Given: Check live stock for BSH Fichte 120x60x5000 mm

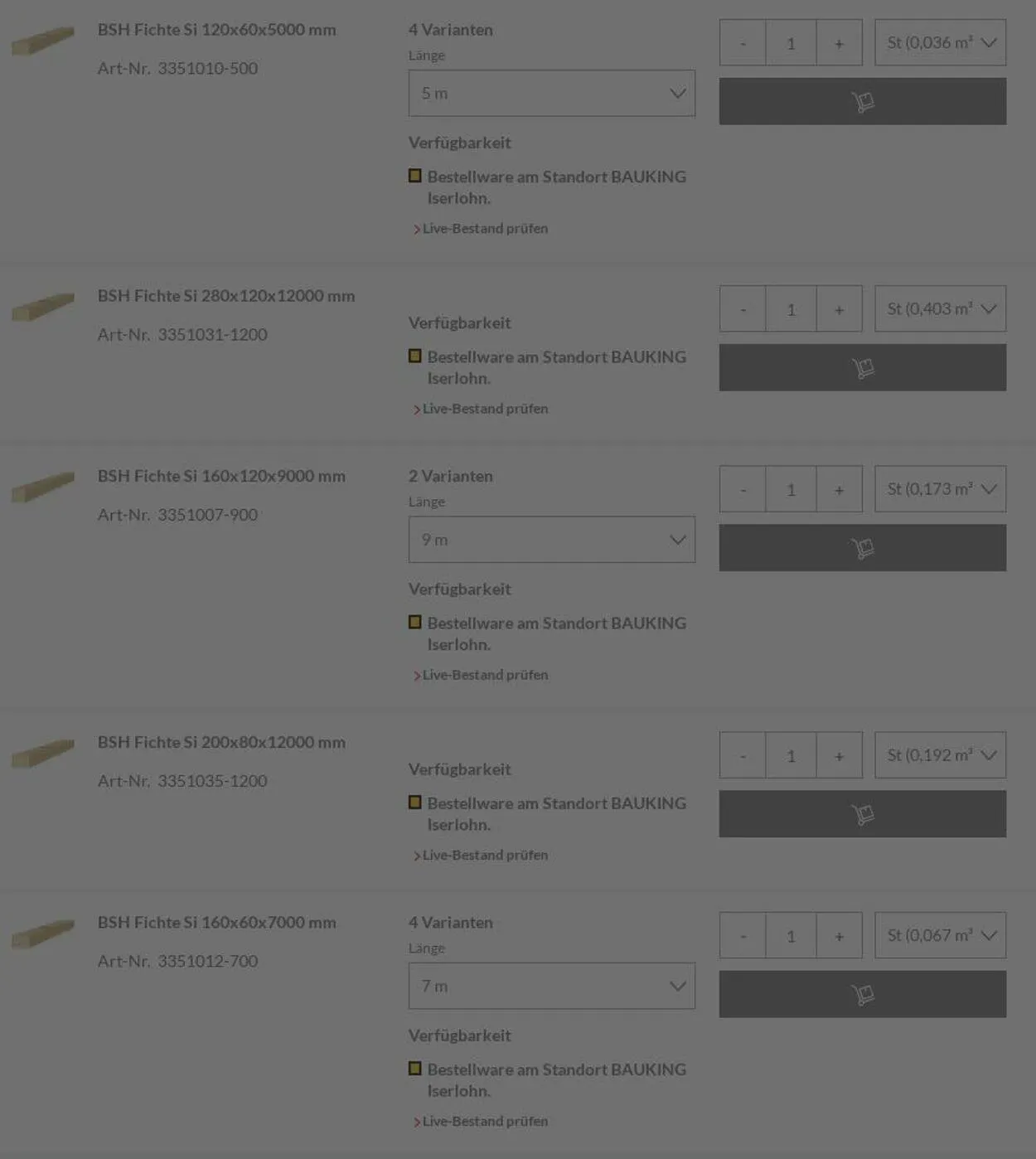Looking at the screenshot, I should 485,229.
